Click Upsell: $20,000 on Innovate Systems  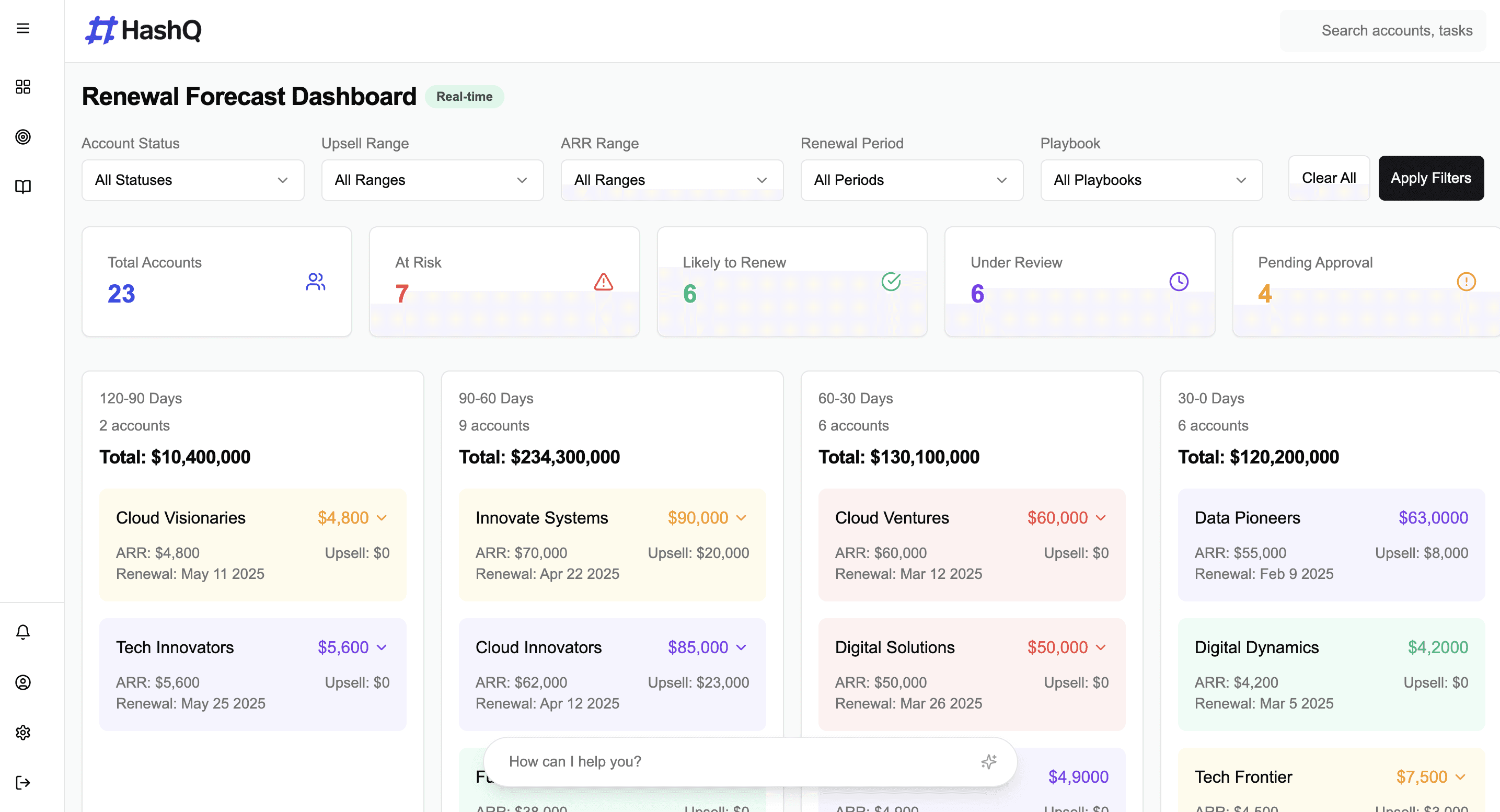pyautogui.click(x=699, y=553)
